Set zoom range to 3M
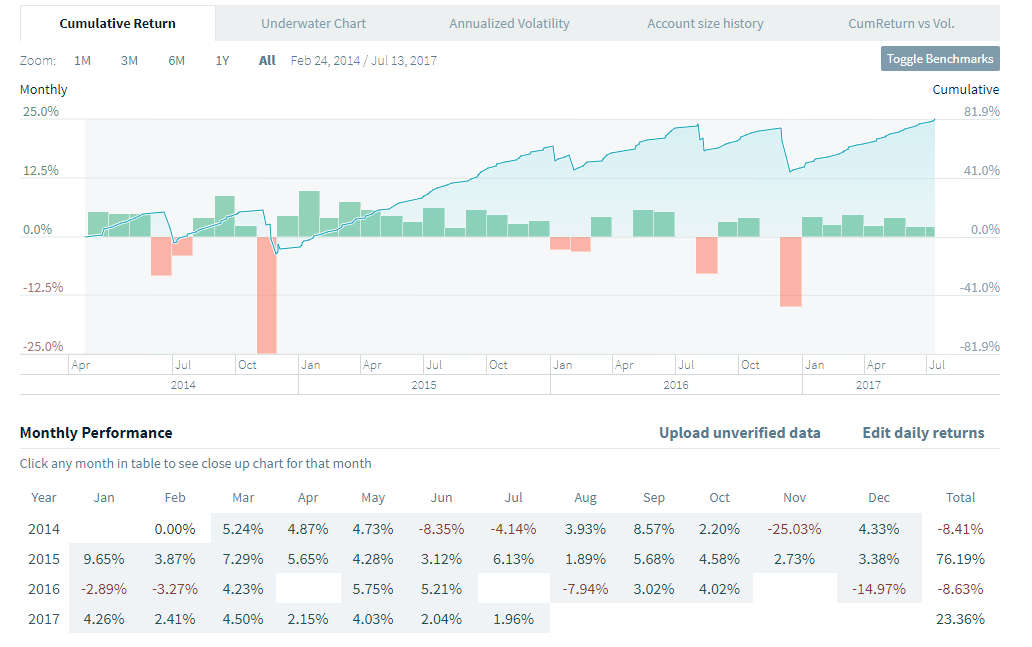The width and height of the screenshot is (1032, 647). tap(129, 60)
